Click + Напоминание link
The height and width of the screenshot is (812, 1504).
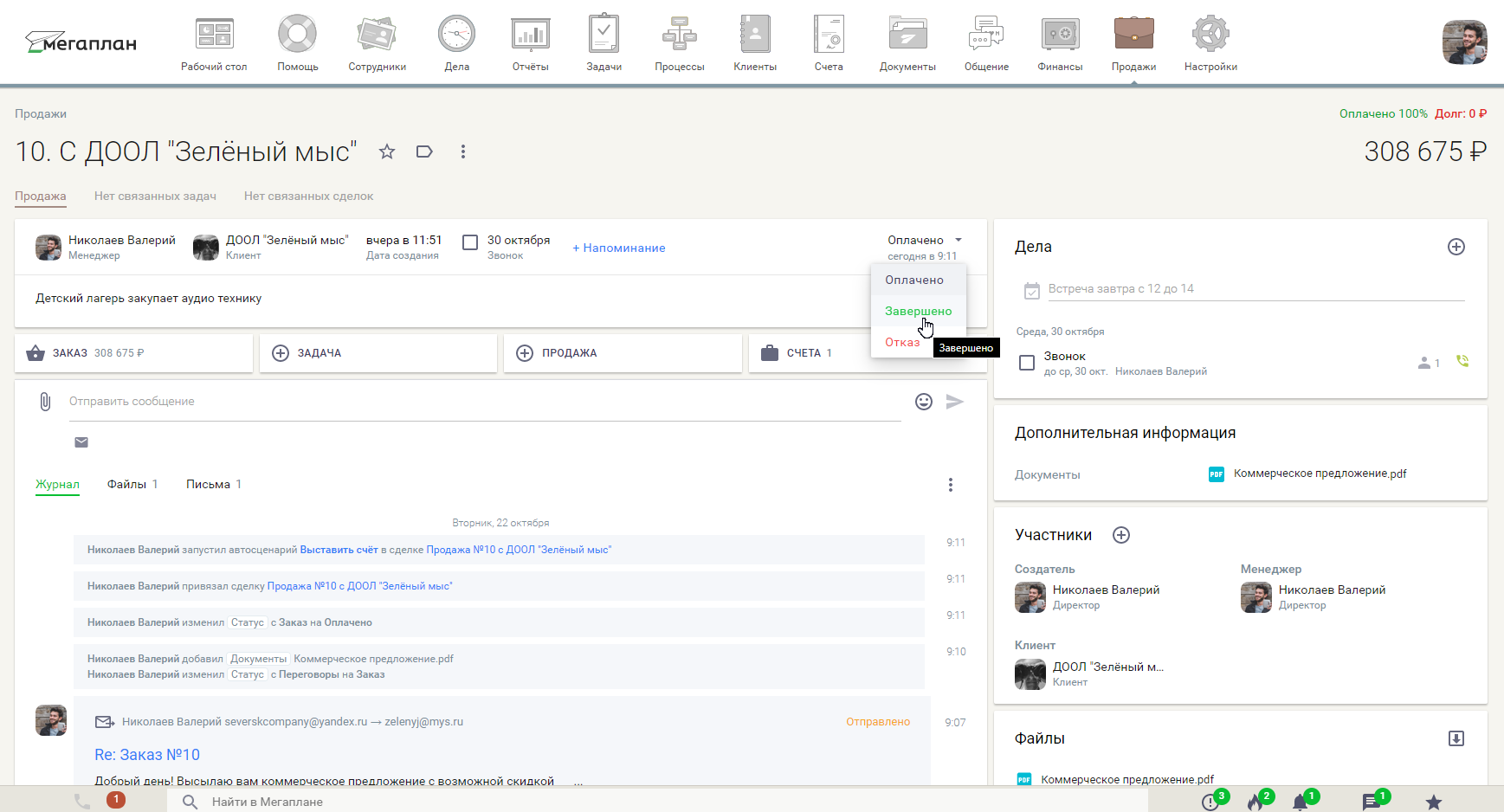618,248
